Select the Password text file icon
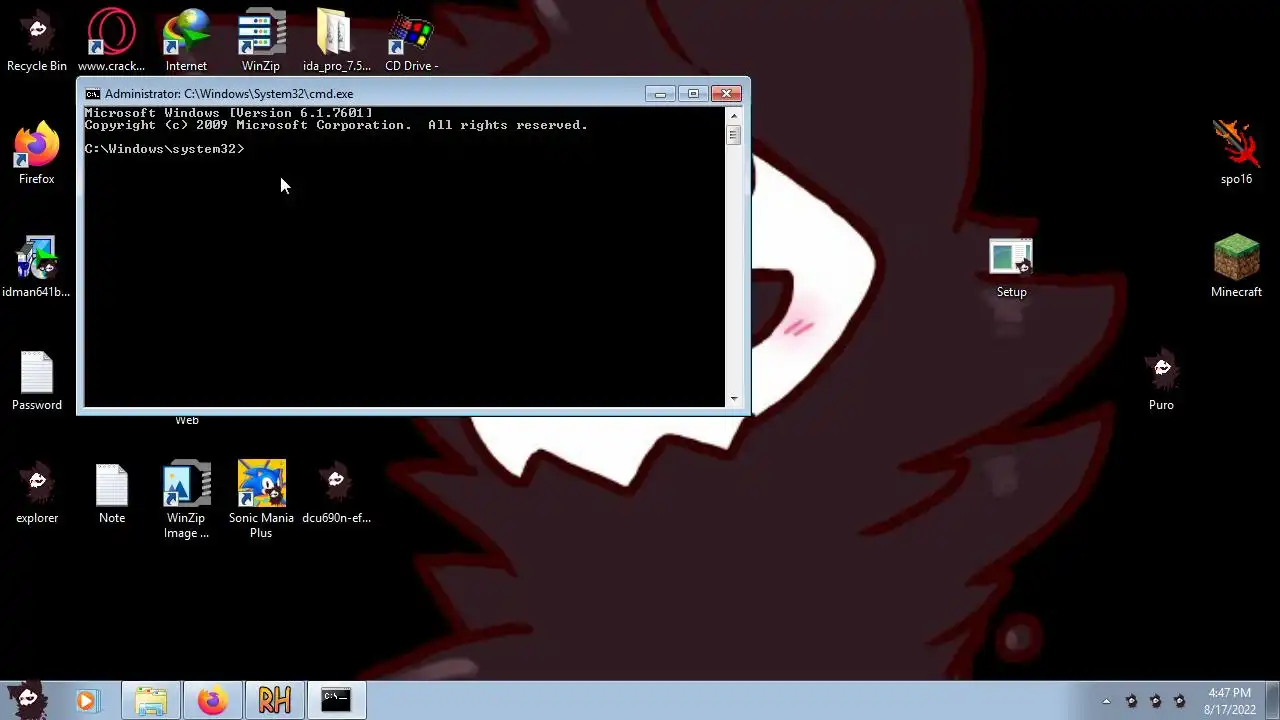The image size is (1280, 720). pos(37,380)
